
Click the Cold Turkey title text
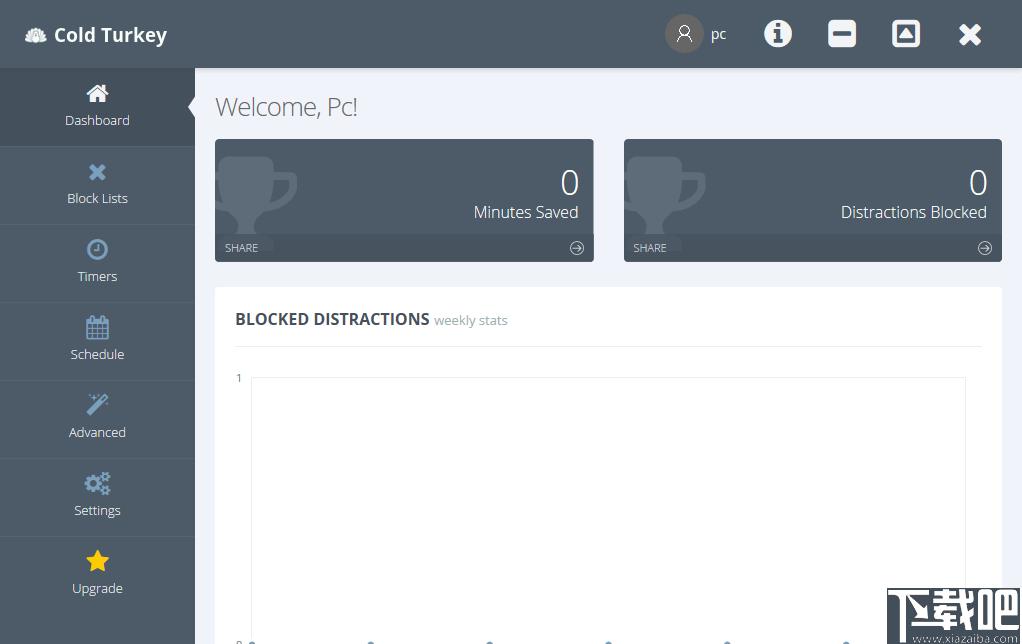coord(110,35)
